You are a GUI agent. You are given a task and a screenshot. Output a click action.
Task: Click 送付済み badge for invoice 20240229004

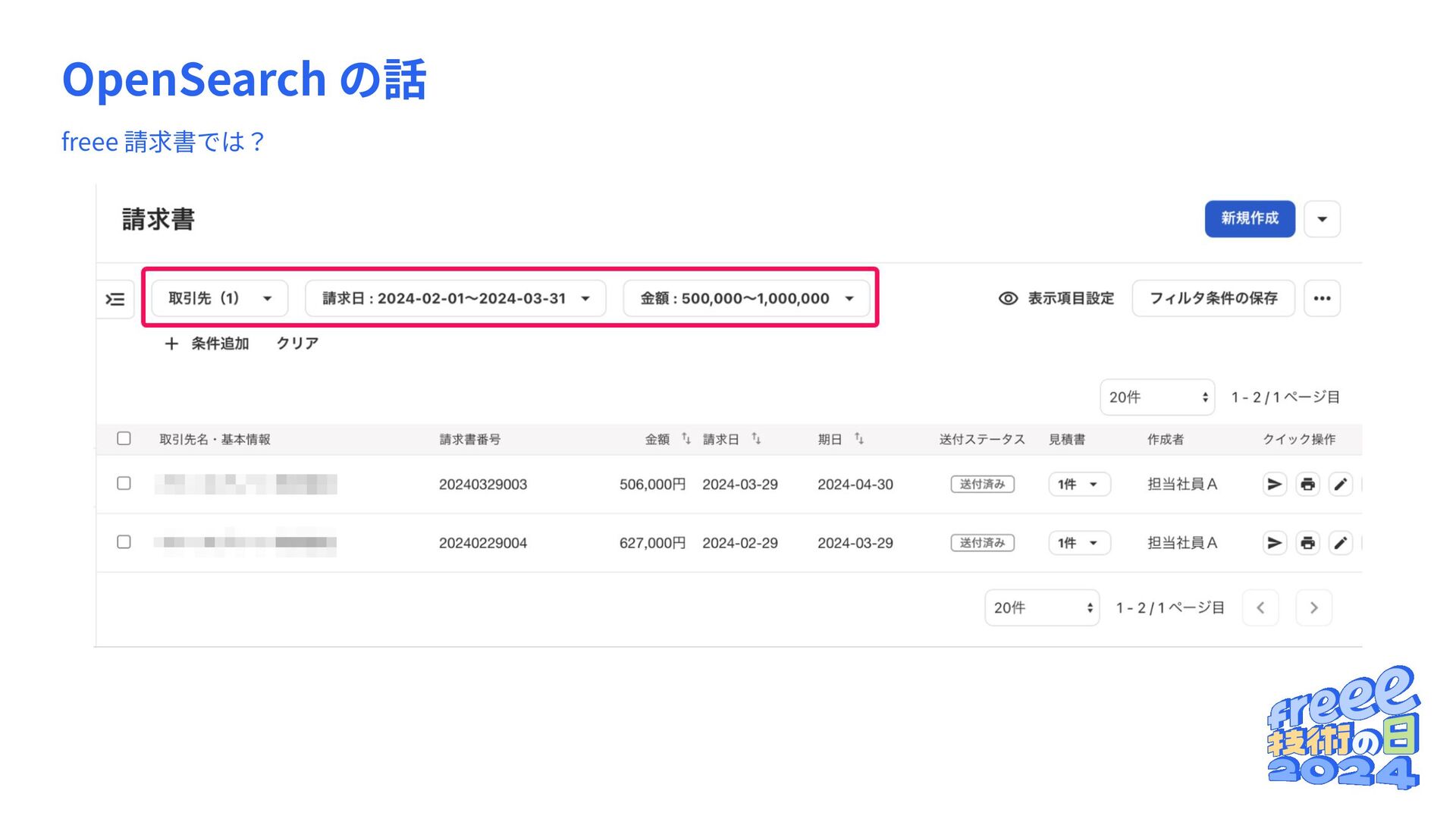coord(982,543)
